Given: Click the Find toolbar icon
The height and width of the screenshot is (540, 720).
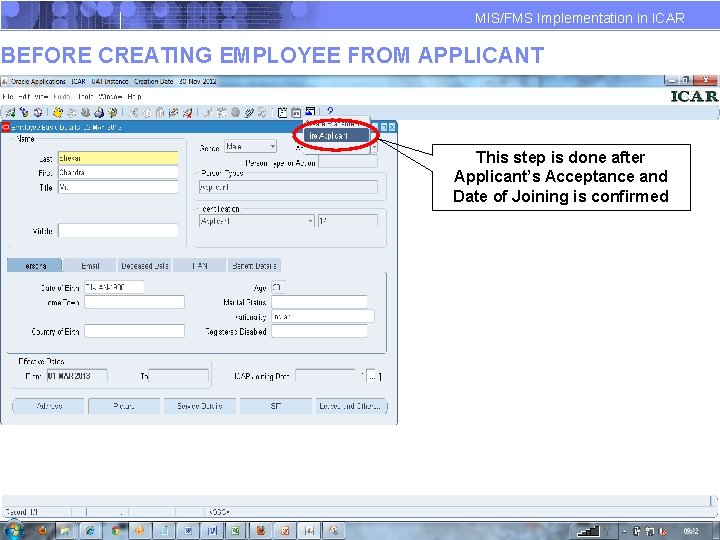Looking at the screenshot, I should coord(24,112).
